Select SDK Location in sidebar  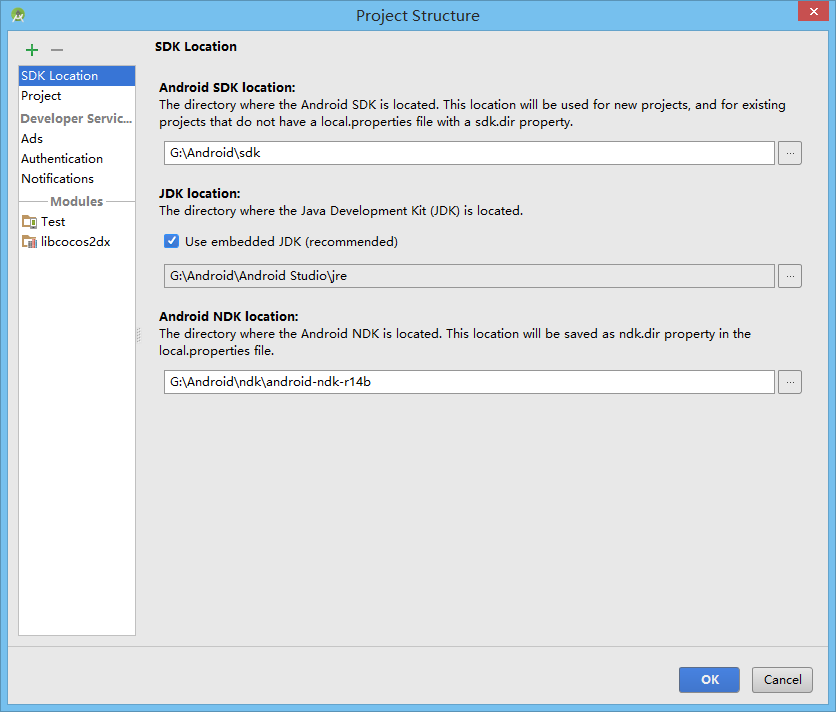[x=76, y=76]
